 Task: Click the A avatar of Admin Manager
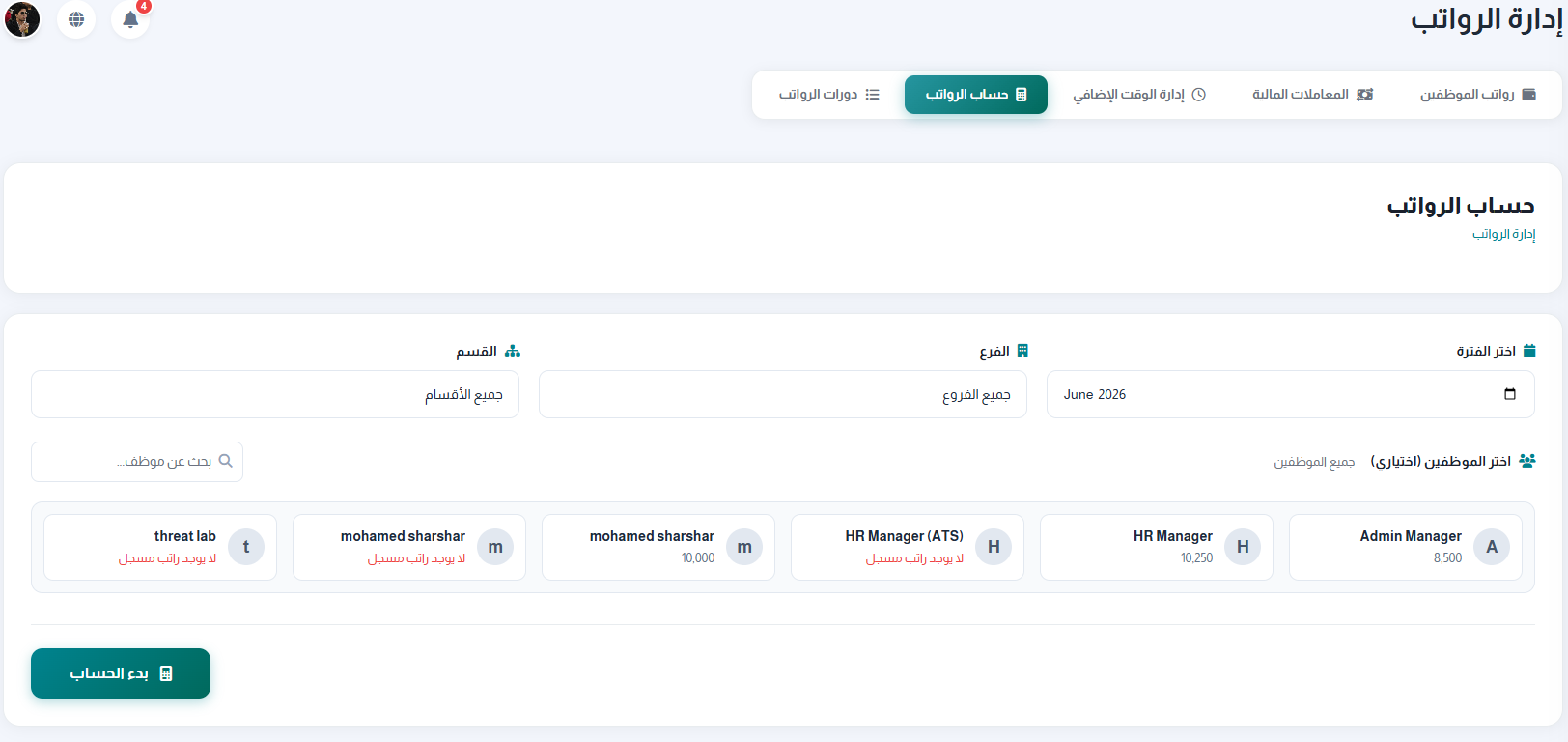pyautogui.click(x=1492, y=547)
